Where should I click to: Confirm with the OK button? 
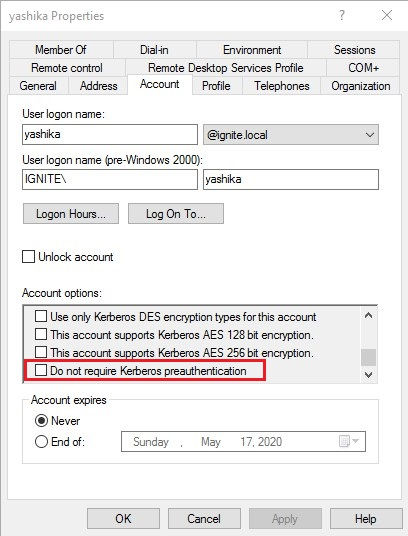click(123, 519)
